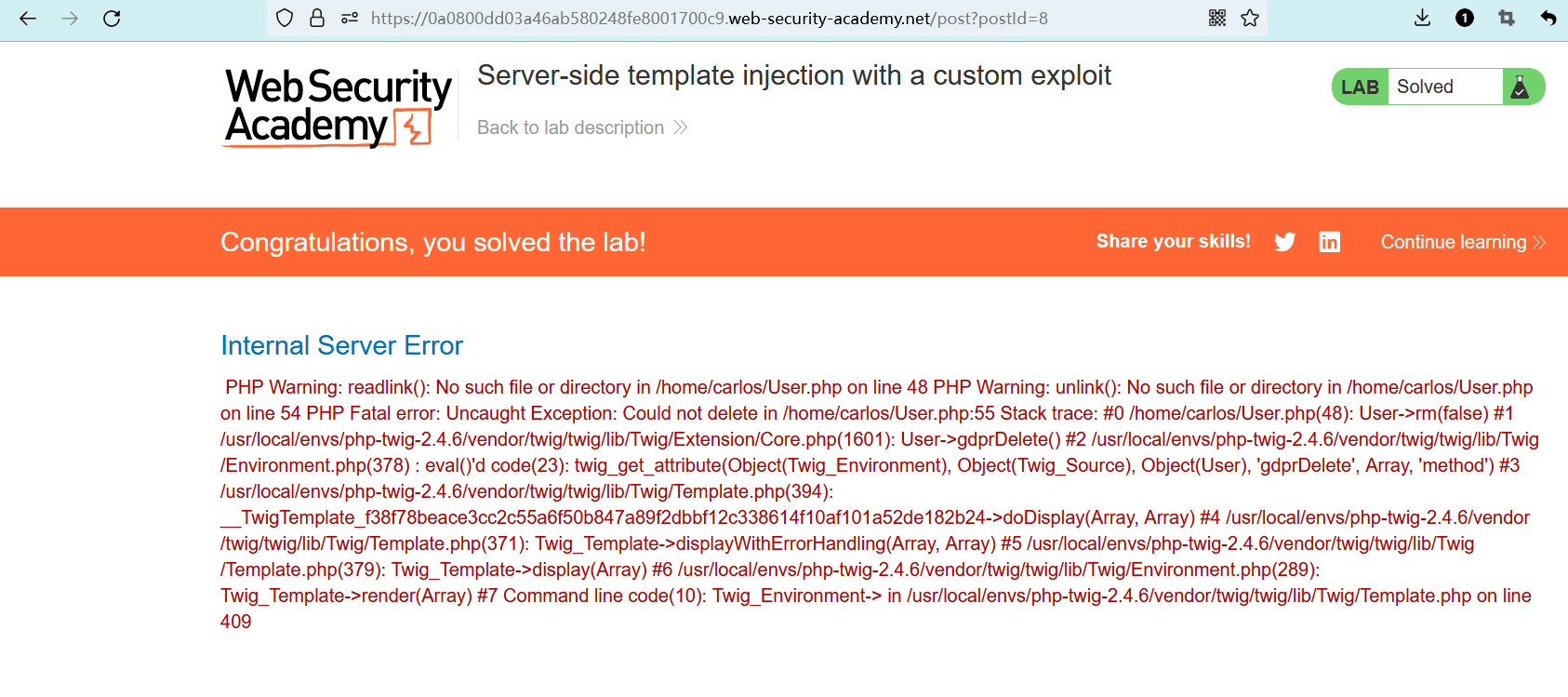The image size is (1568, 697).
Task: Click the QR code icon in address bar
Action: pyautogui.click(x=1216, y=19)
